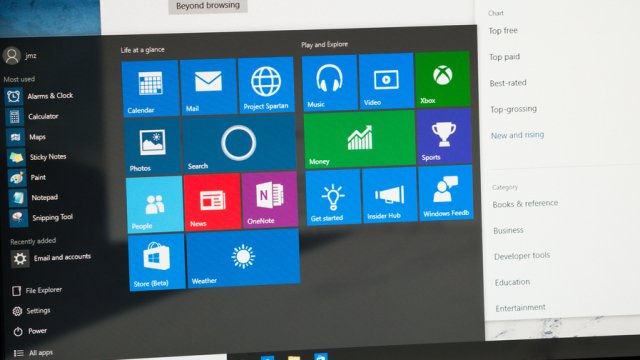This screenshot has width=640, height=360.
Task: Select New and rising chart in Store
Action: [518, 135]
